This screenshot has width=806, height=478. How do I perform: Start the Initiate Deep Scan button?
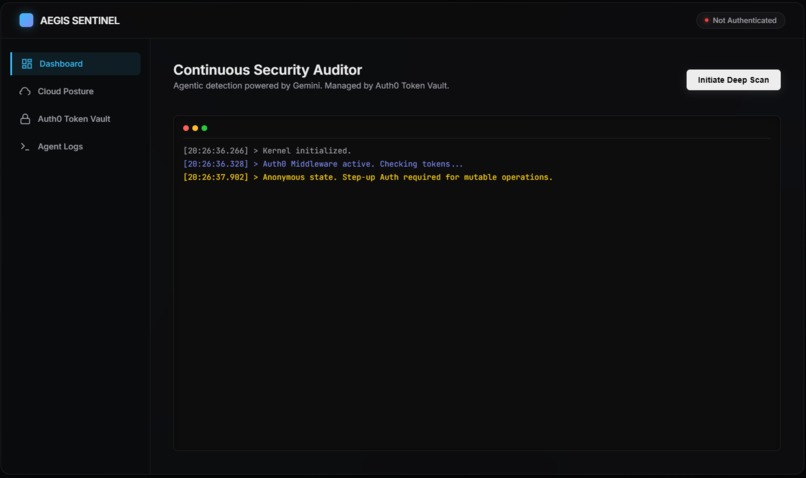point(733,80)
